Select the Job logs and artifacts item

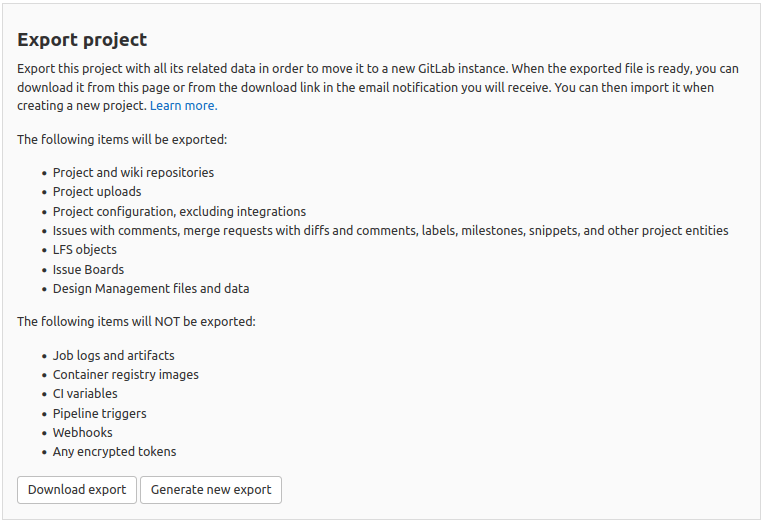coord(114,356)
